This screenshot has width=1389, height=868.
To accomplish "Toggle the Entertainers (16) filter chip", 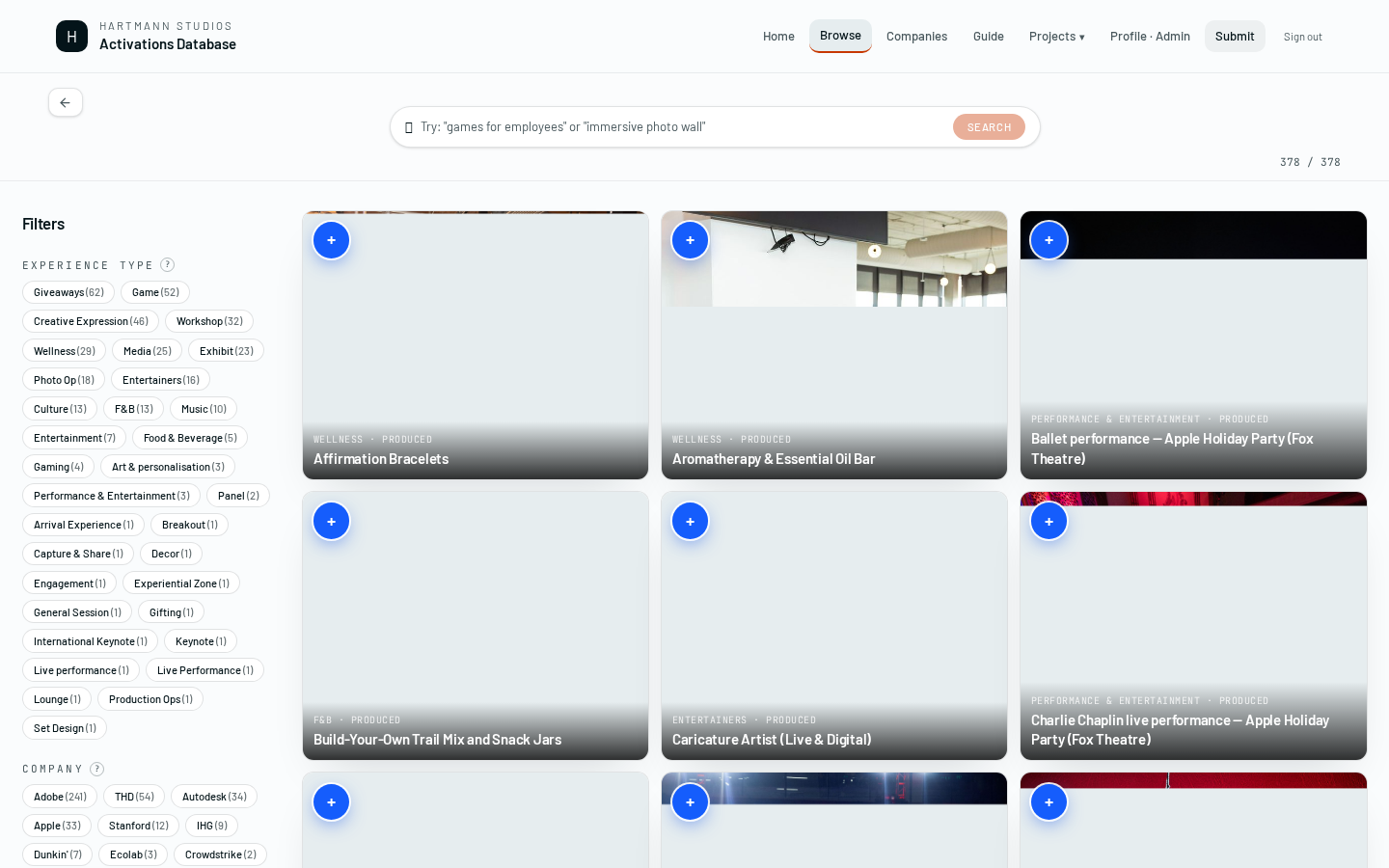I will (161, 380).
